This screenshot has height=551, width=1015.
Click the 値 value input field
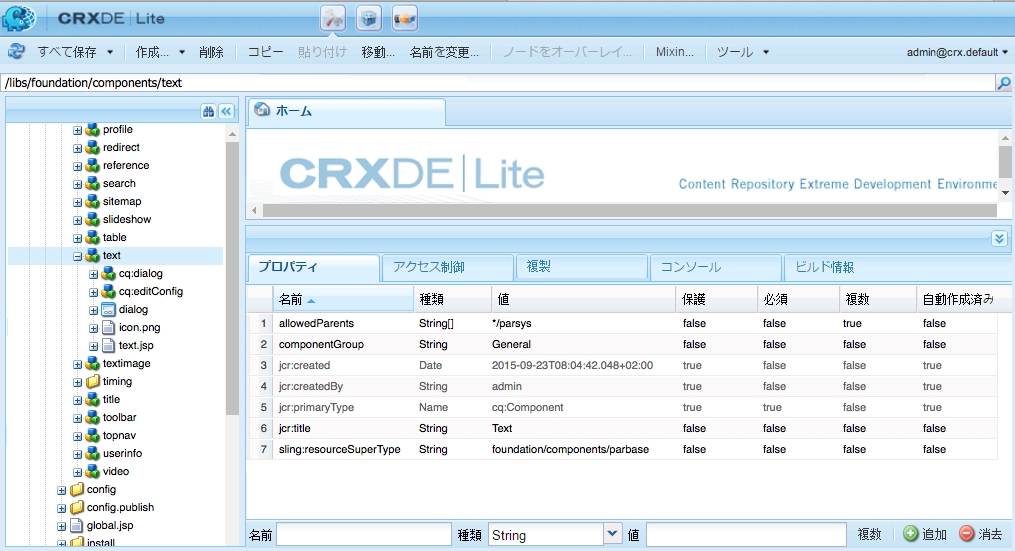point(746,535)
